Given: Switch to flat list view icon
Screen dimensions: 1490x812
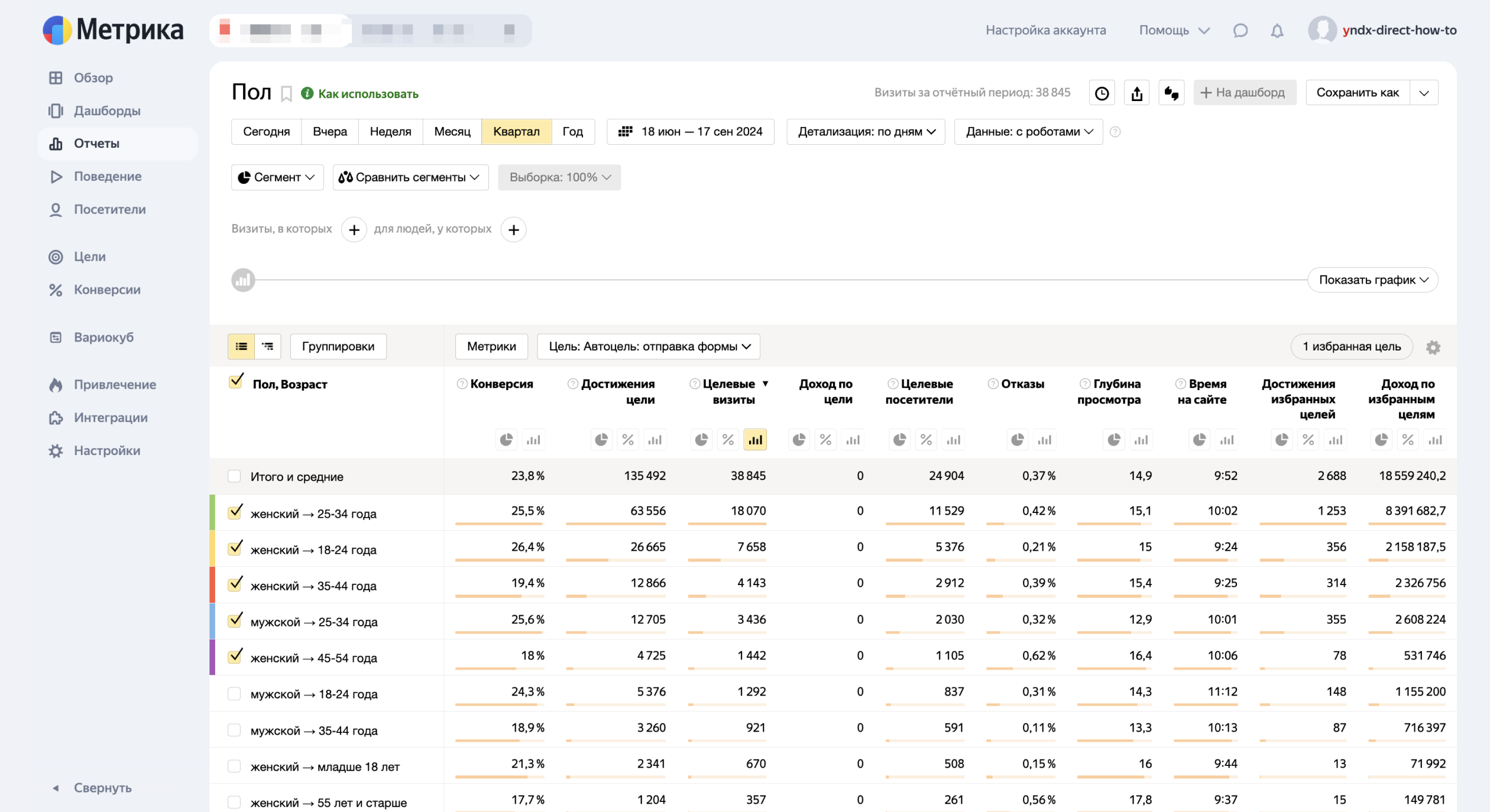Looking at the screenshot, I should (241, 346).
